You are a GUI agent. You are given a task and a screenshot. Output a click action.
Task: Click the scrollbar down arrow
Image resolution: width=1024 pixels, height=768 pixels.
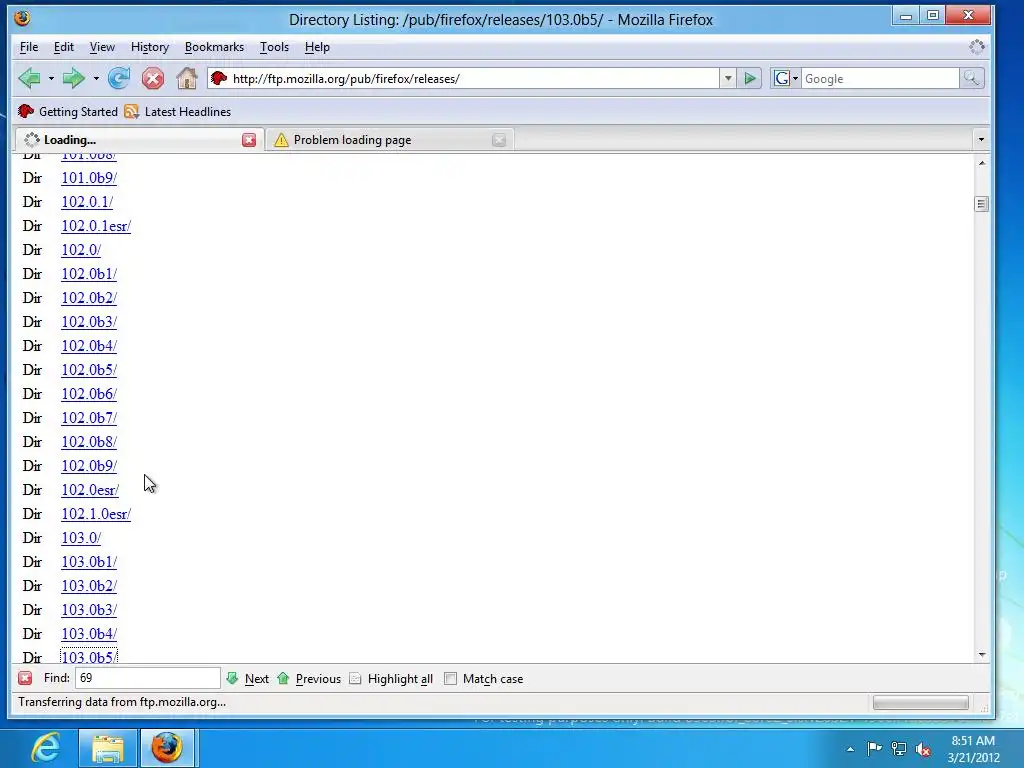point(982,654)
